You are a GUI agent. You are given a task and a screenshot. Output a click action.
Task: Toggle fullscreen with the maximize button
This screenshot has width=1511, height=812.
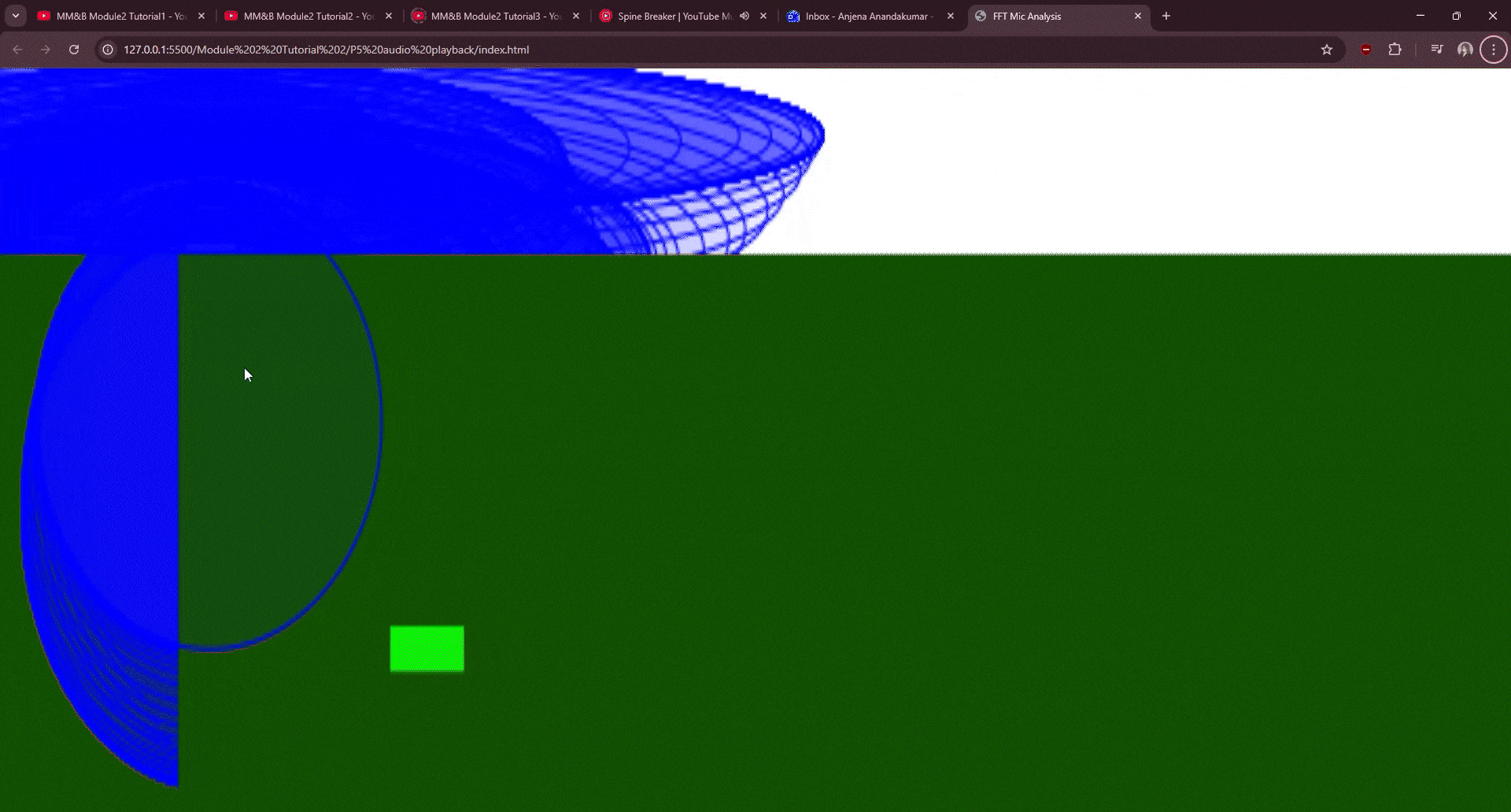(x=1457, y=15)
